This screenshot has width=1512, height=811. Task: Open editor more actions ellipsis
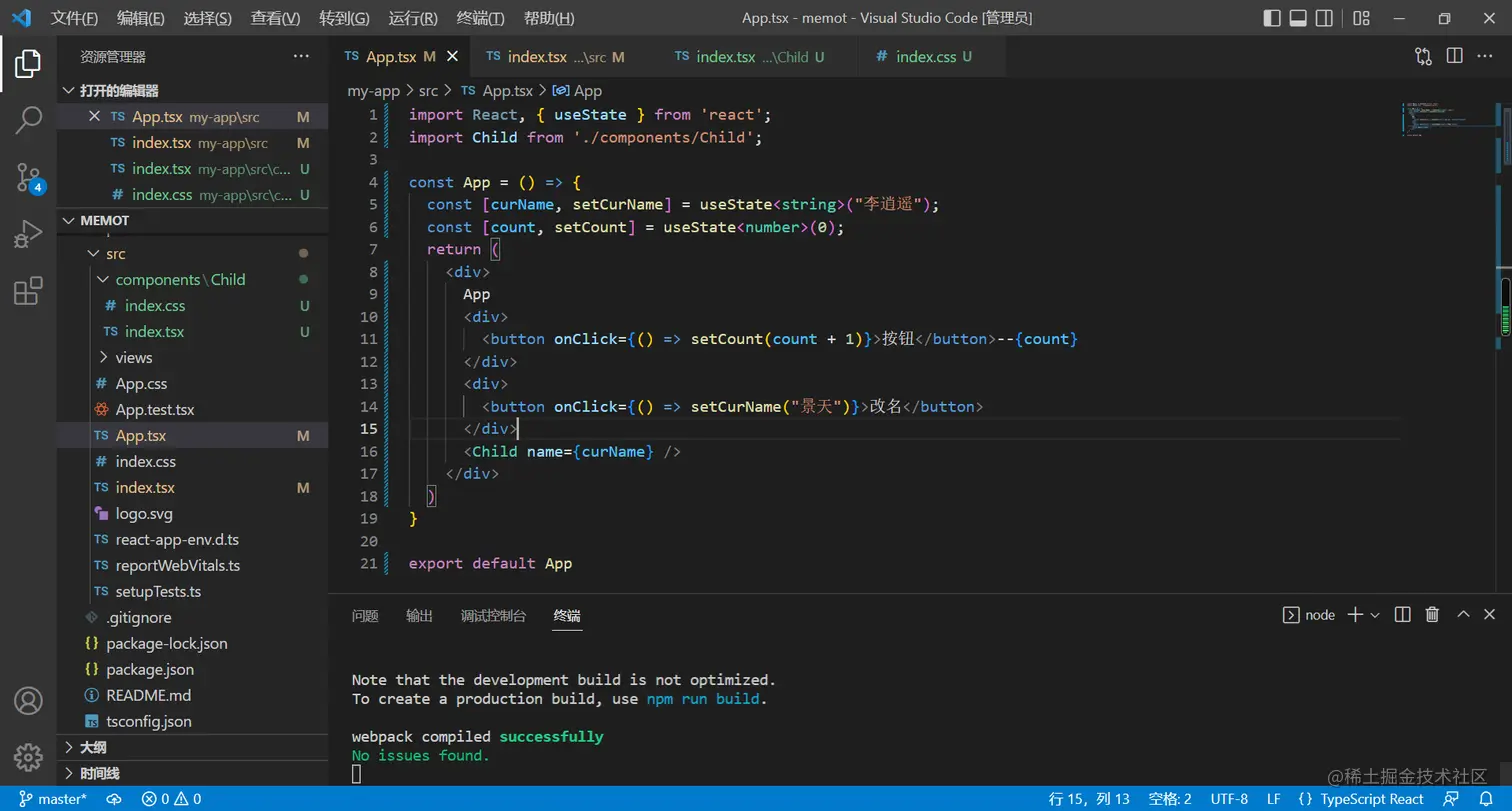(1486, 57)
